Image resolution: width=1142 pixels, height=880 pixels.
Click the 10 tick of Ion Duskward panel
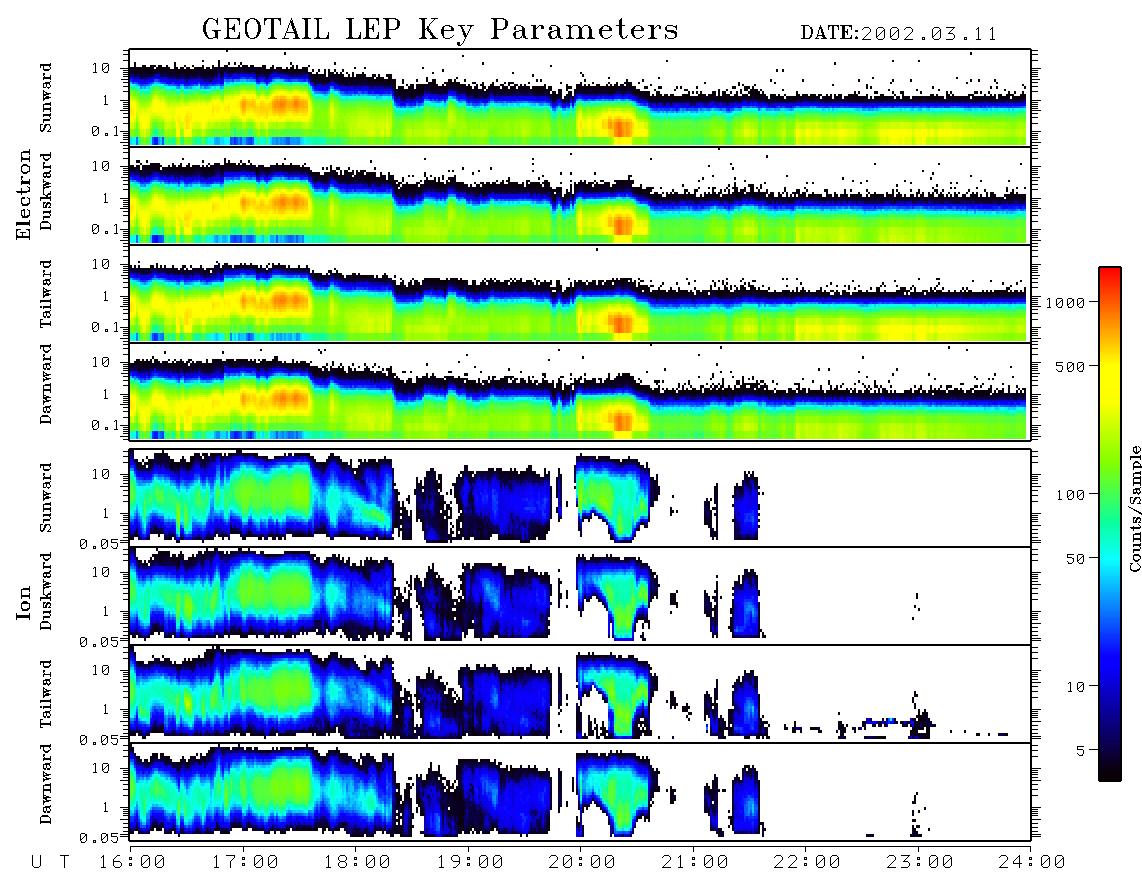point(101,573)
